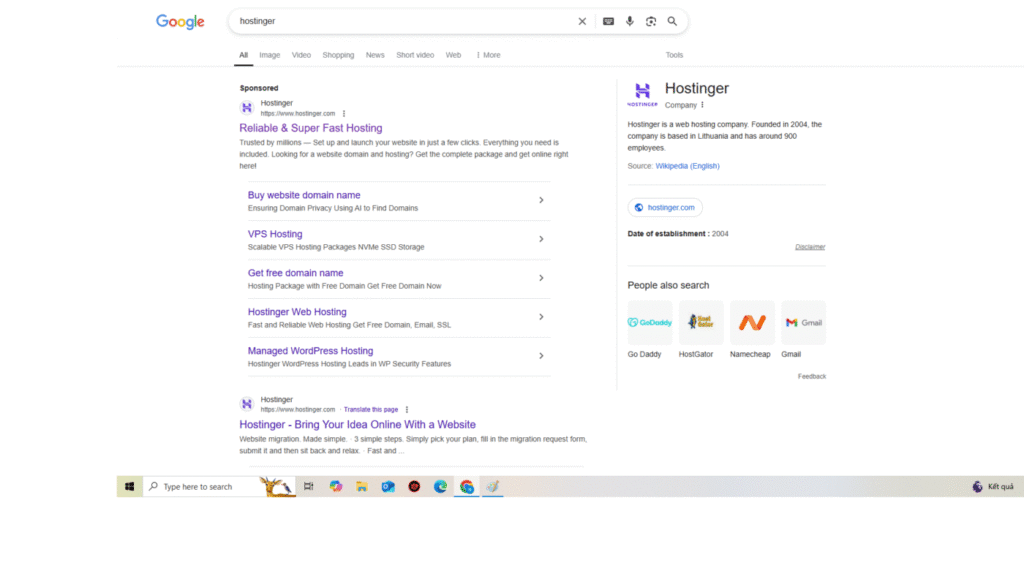Screen dimensions: 1024x576
Task: Click the Hostinger title in the knowledge panel
Action: [697, 88]
